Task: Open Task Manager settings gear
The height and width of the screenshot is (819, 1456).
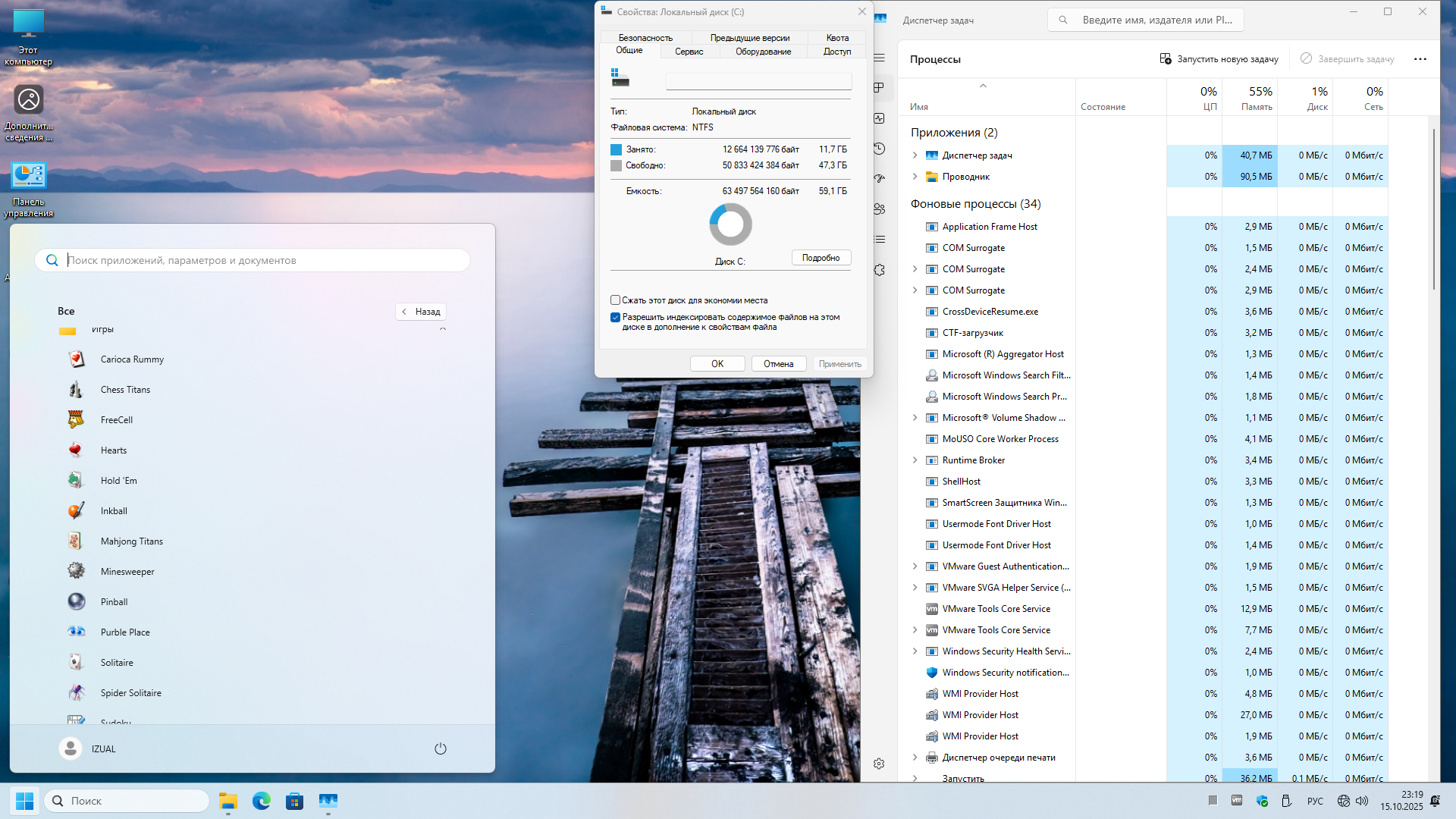Action: point(879,764)
